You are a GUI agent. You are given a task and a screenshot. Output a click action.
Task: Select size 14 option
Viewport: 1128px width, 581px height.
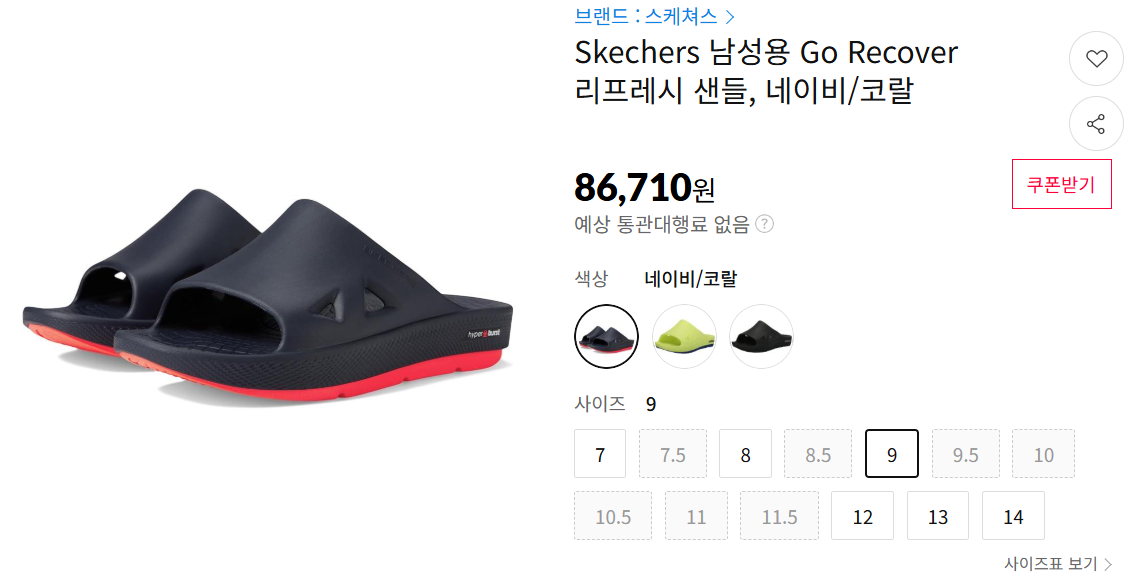1014,516
